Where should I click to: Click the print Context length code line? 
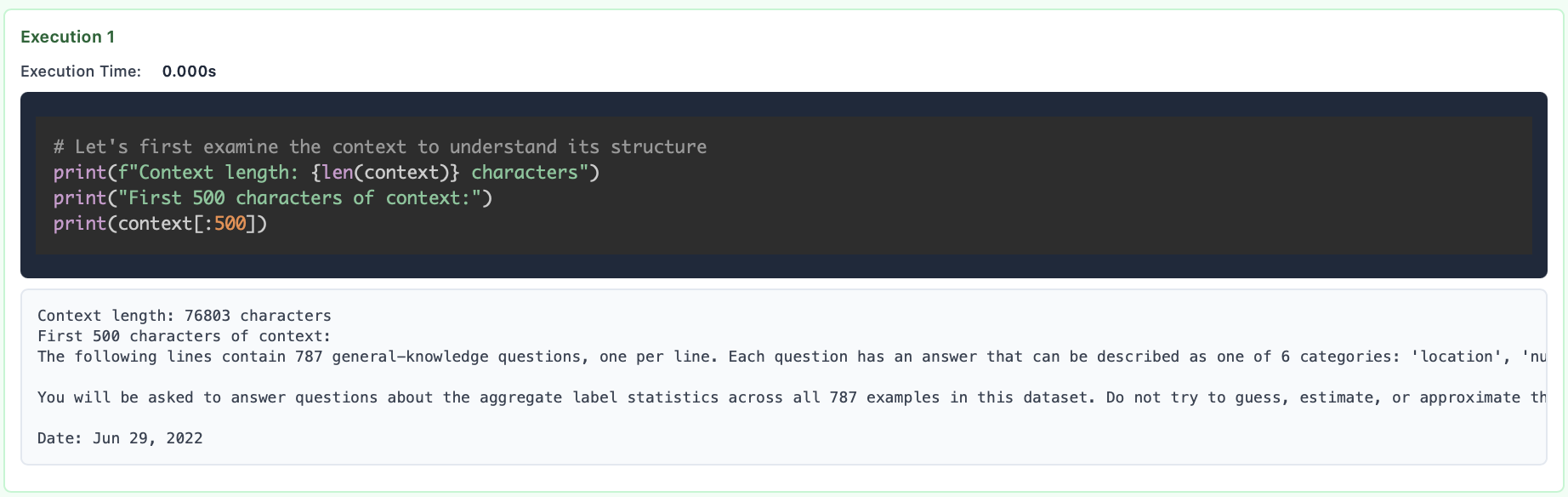click(x=326, y=173)
